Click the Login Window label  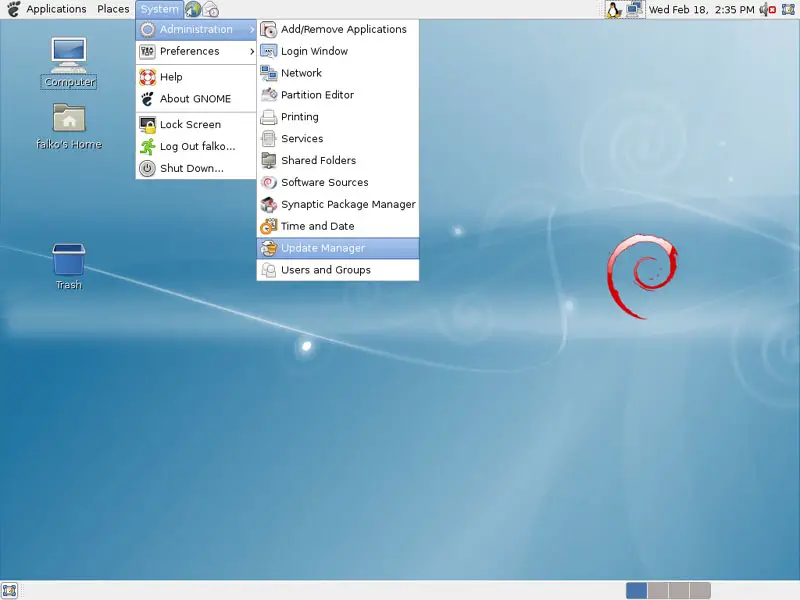click(x=314, y=52)
